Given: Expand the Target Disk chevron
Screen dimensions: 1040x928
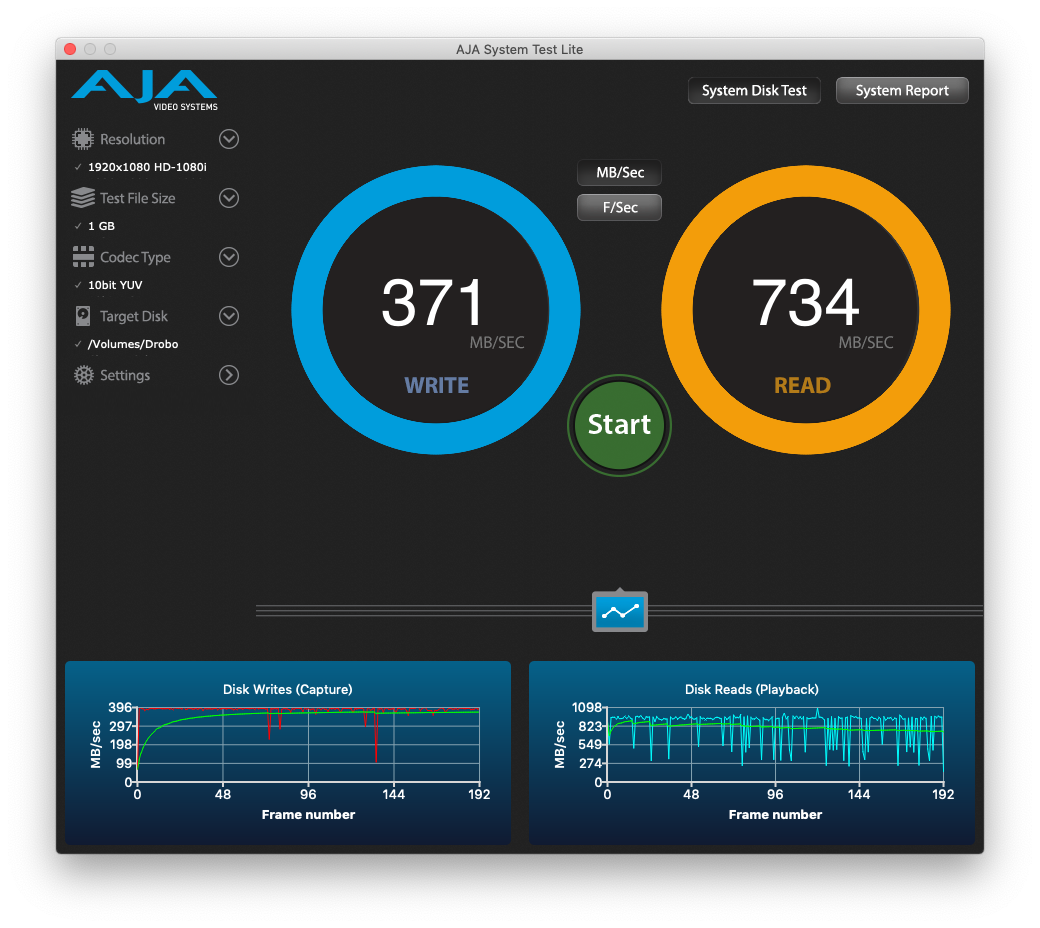Looking at the screenshot, I should (x=229, y=316).
